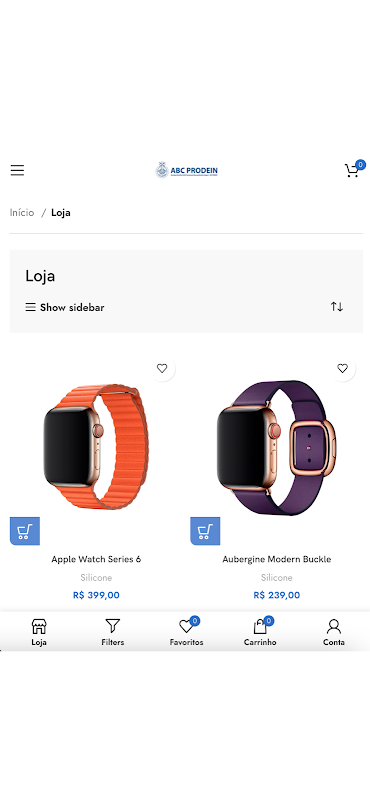Go to Início breadcrumb link

[x=22, y=213]
